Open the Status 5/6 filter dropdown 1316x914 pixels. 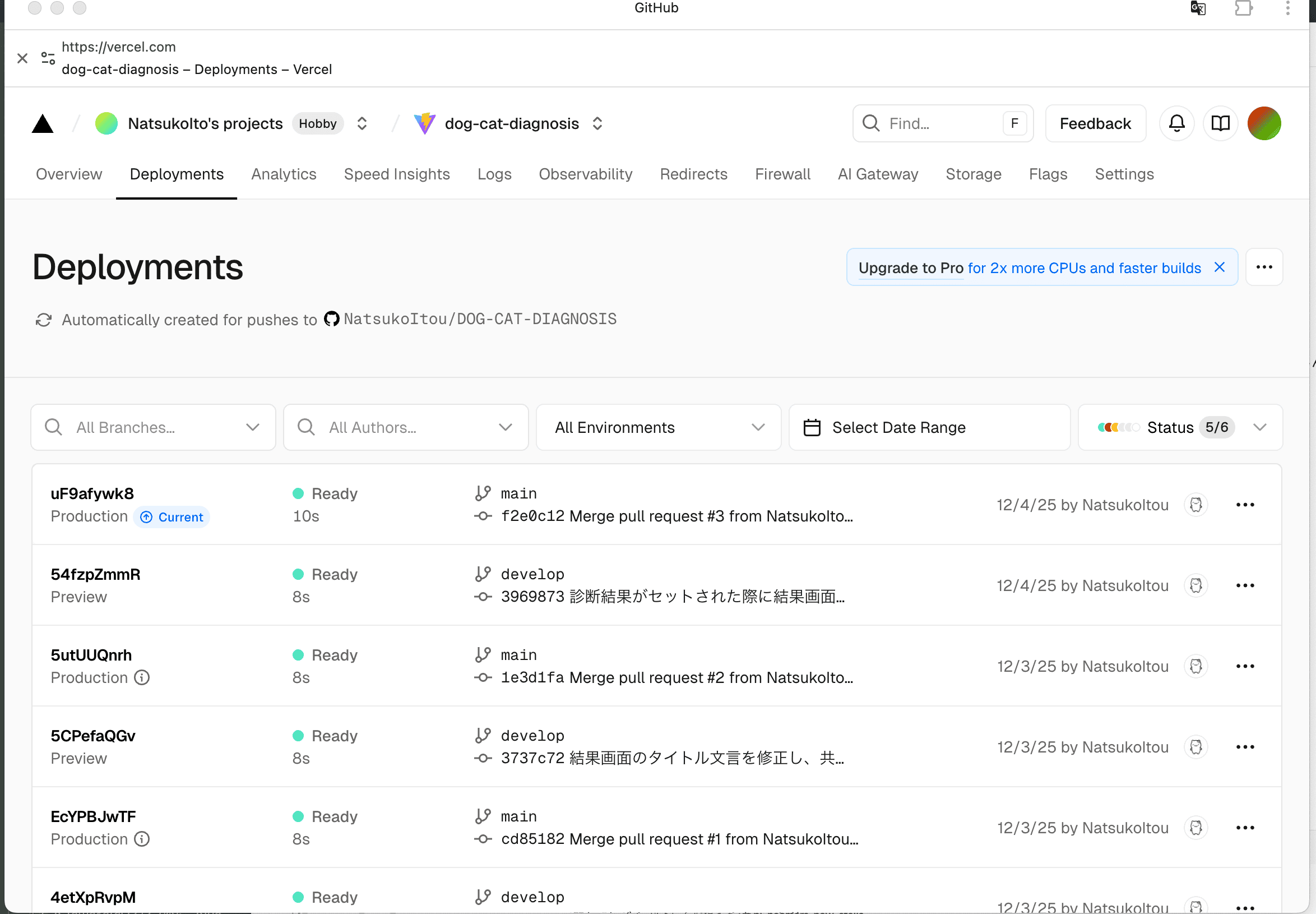pos(1180,428)
